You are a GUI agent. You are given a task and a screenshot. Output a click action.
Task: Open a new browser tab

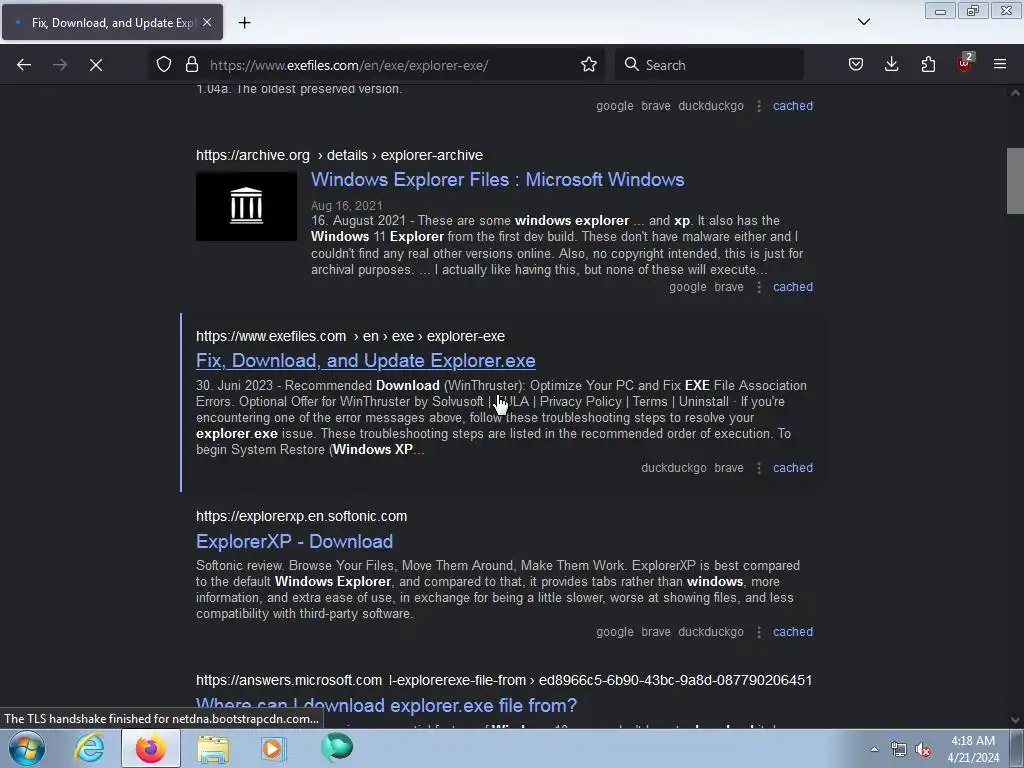244,23
